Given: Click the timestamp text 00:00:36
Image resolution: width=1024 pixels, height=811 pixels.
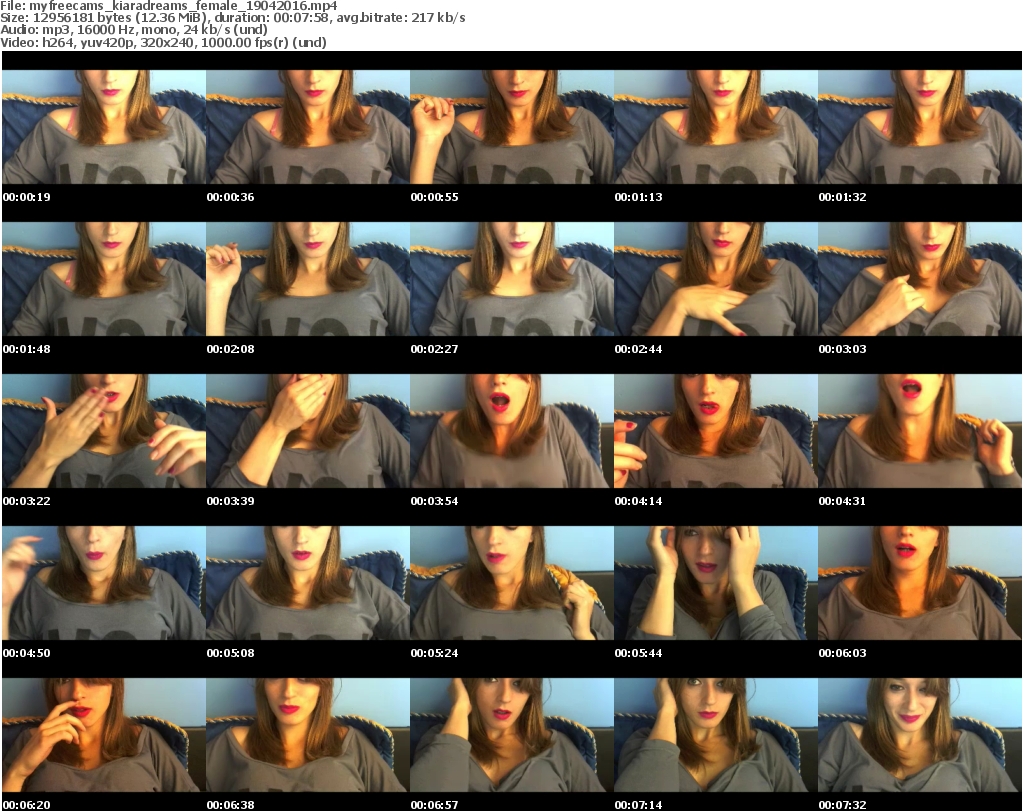Looking at the screenshot, I should coord(231,197).
